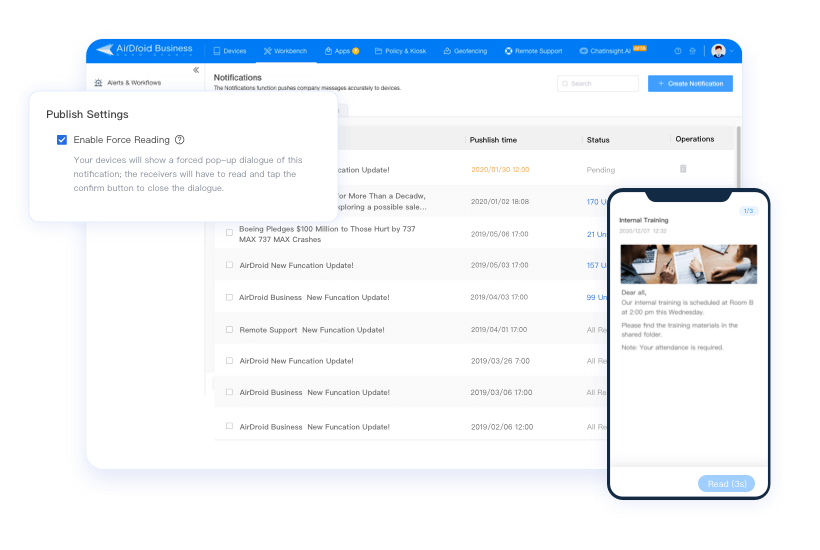
Task: Switch to the Workbench tab
Action: pos(286,51)
